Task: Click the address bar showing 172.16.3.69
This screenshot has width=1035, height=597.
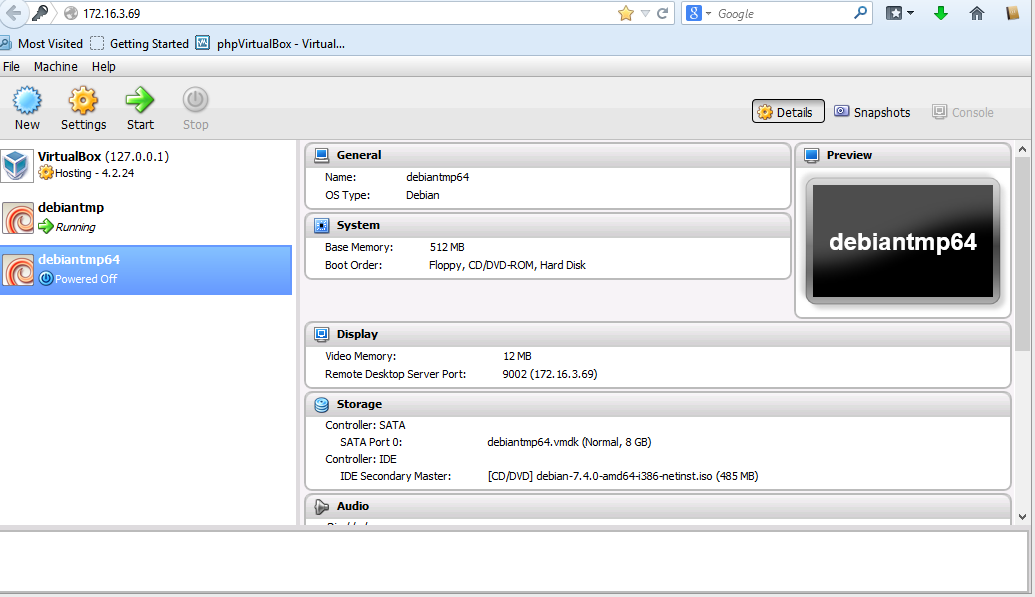Action: (343, 13)
